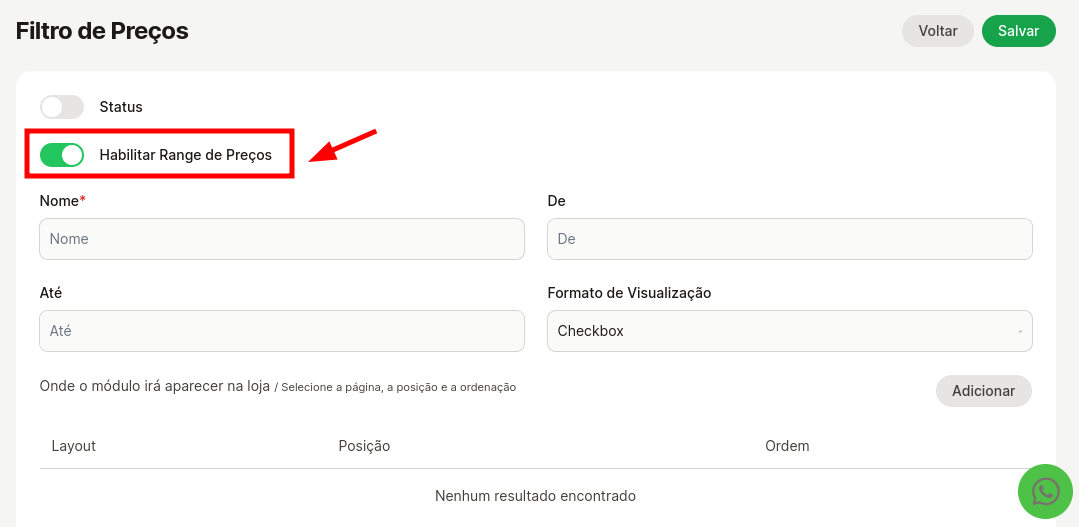Viewport: 1079px width, 527px height.
Task: Click the small arrow in the Checkbox select
Action: 1019,331
